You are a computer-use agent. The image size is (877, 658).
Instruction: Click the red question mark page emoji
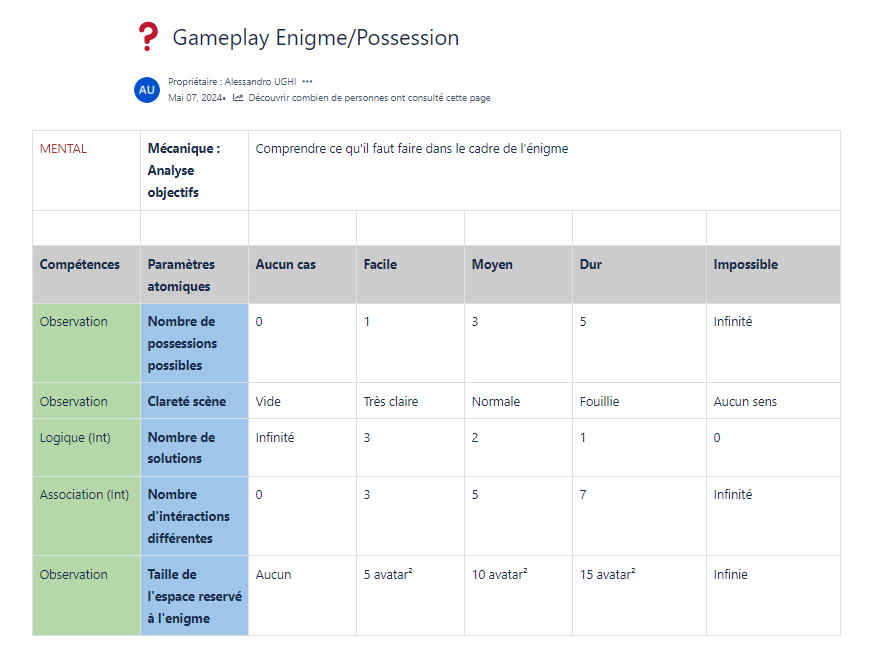coord(147,38)
